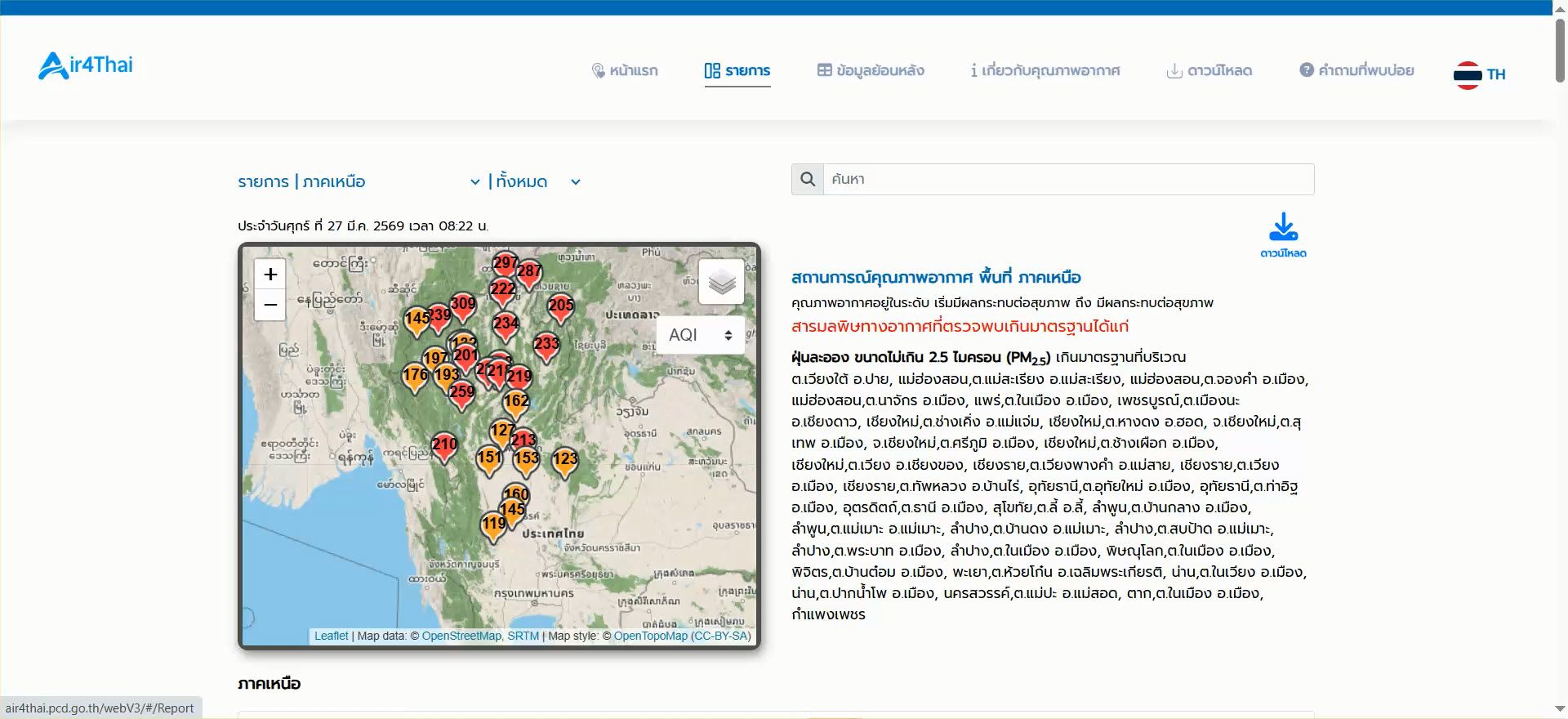Click the map zoom in plus button

(270, 275)
